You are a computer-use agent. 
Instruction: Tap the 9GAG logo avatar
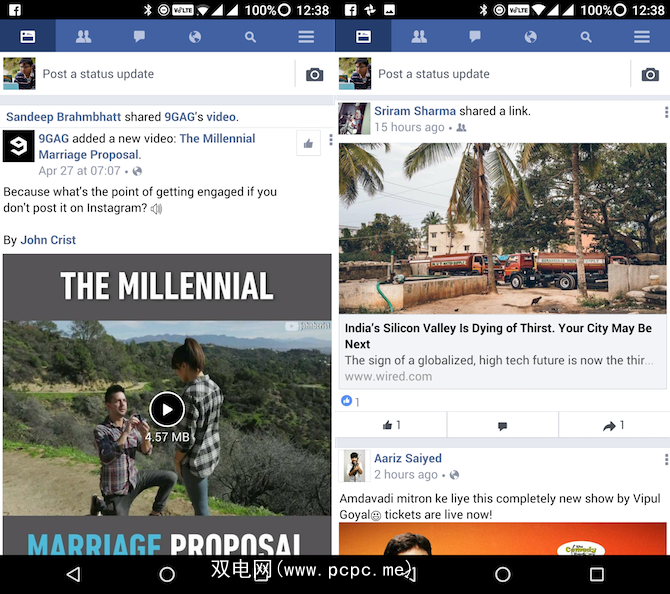(x=18, y=146)
